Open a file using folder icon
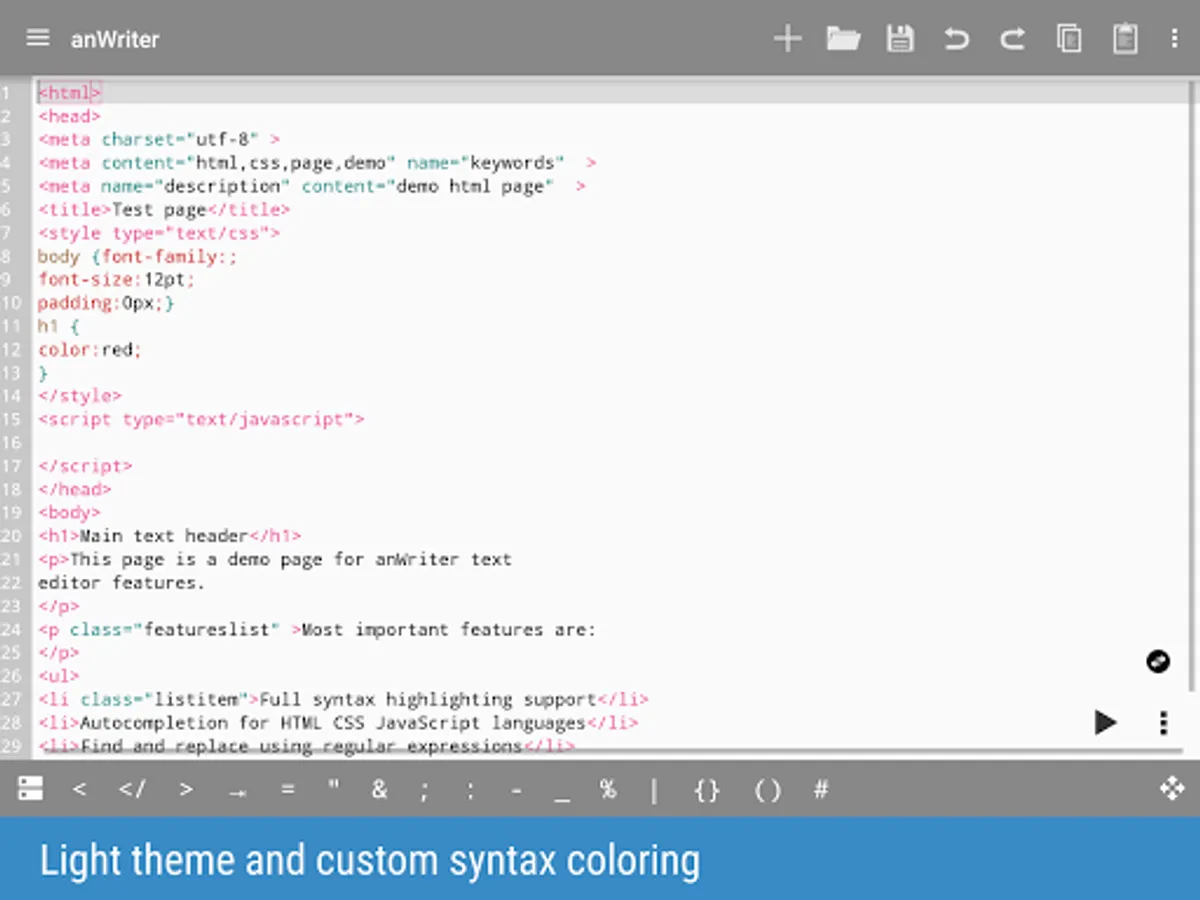 [x=844, y=39]
